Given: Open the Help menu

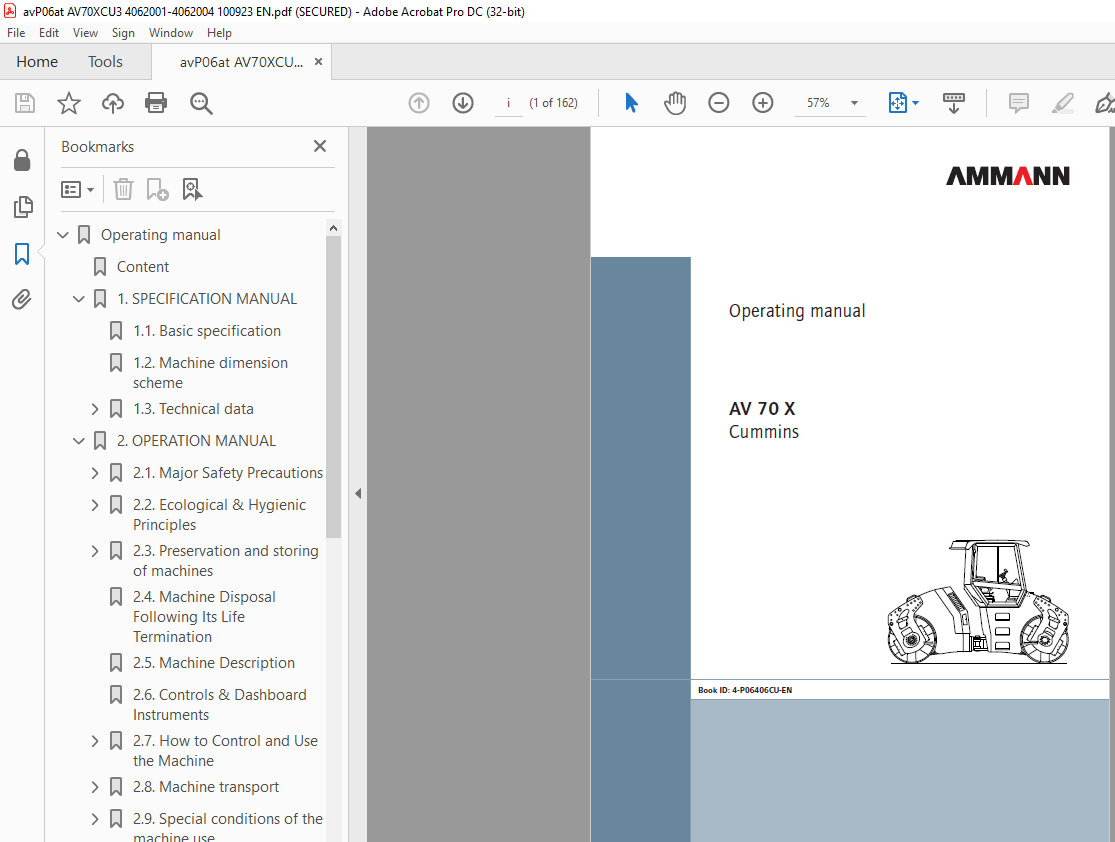Looking at the screenshot, I should (219, 33).
